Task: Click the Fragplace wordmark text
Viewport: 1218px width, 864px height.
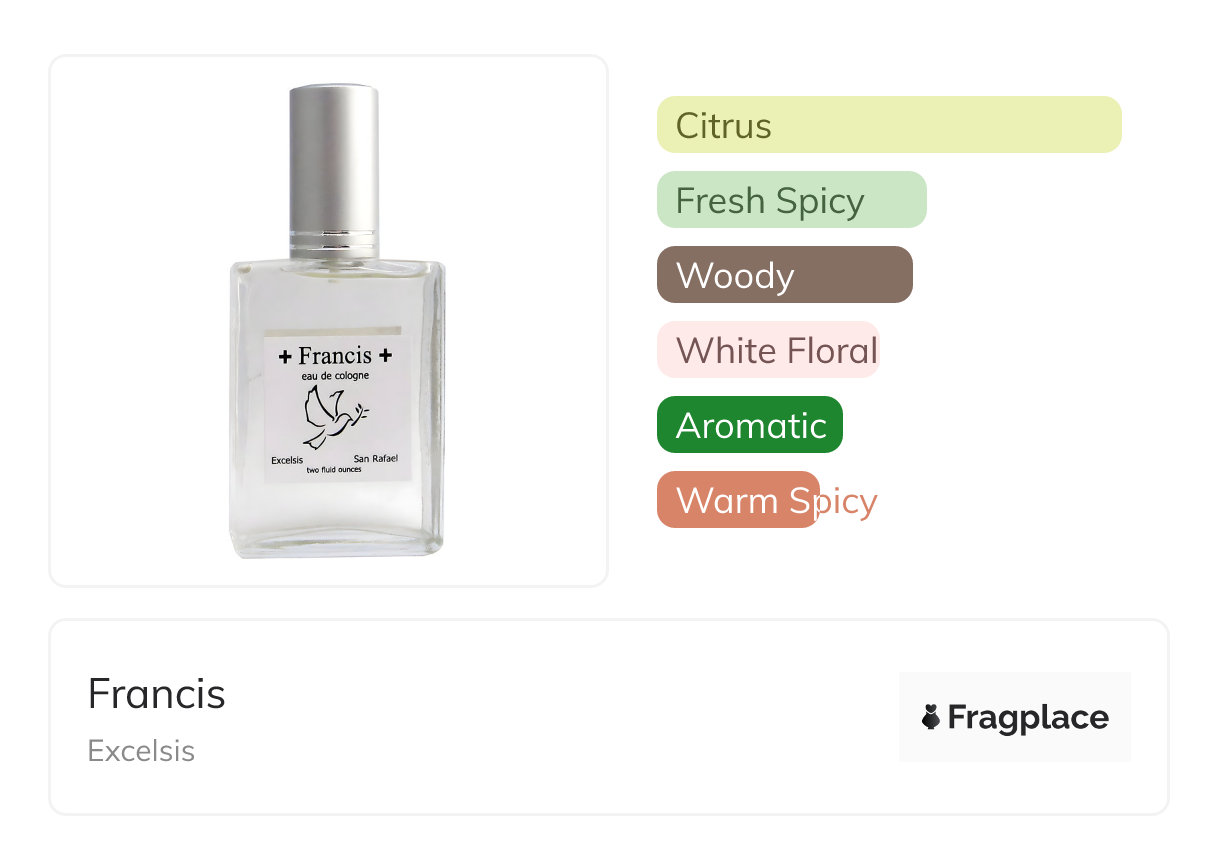Action: 1028,718
